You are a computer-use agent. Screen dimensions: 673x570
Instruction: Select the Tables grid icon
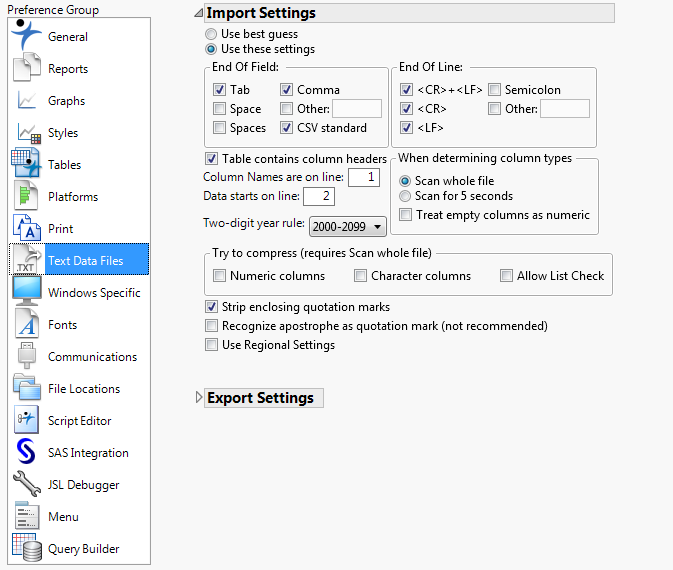pos(26,165)
